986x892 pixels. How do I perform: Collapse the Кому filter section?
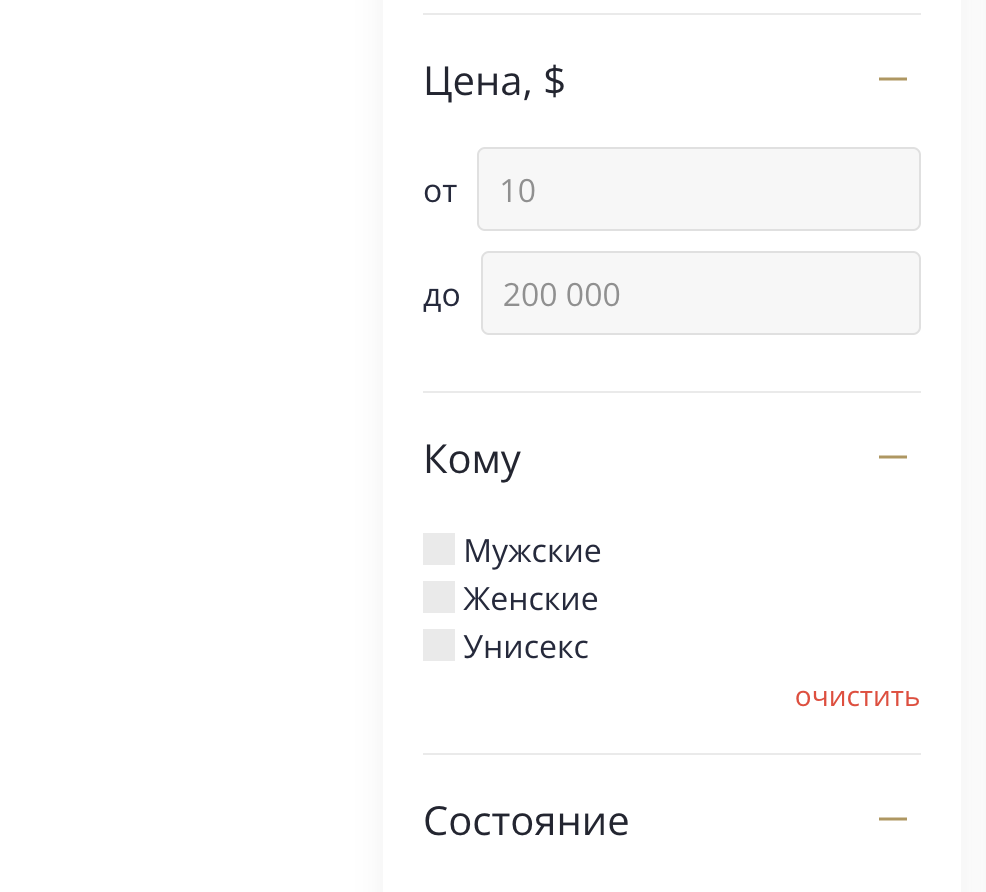point(892,458)
